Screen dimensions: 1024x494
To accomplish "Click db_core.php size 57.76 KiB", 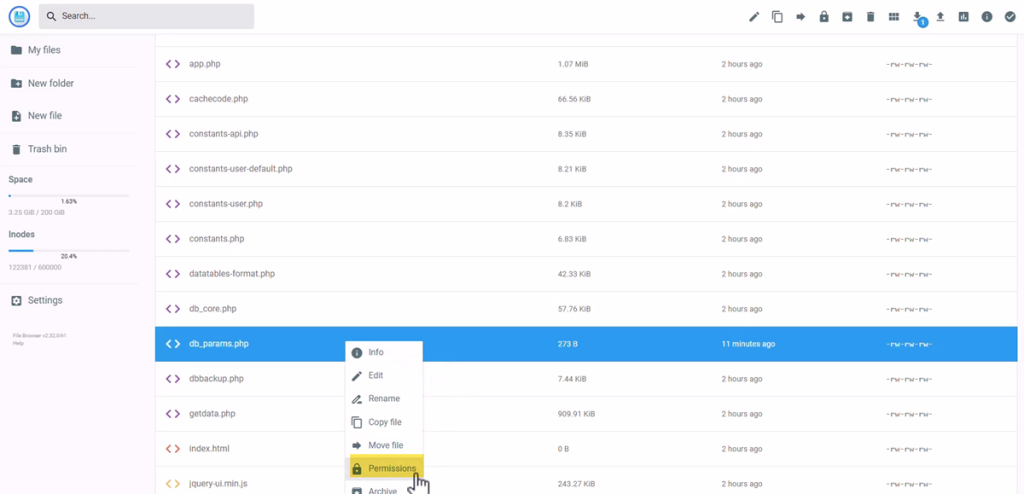I will coord(574,308).
